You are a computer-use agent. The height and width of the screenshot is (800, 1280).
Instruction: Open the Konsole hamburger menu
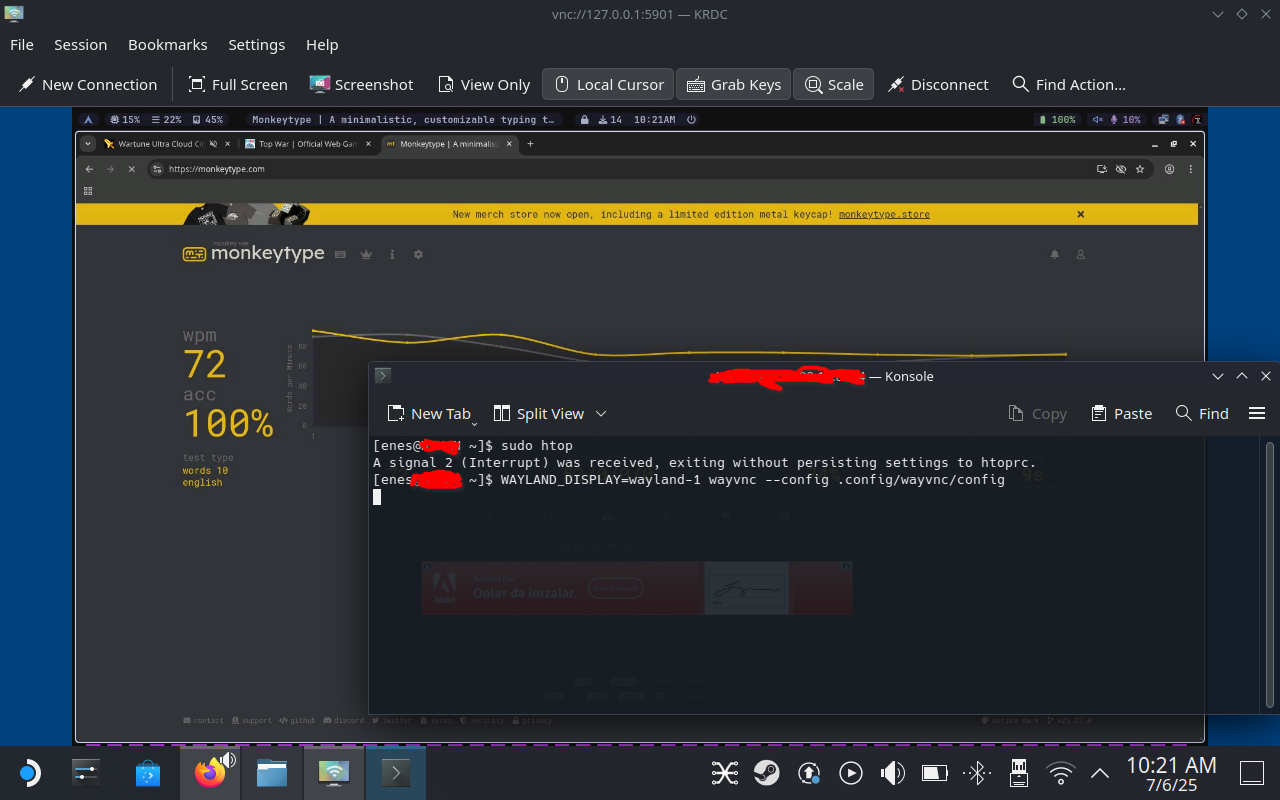1257,414
